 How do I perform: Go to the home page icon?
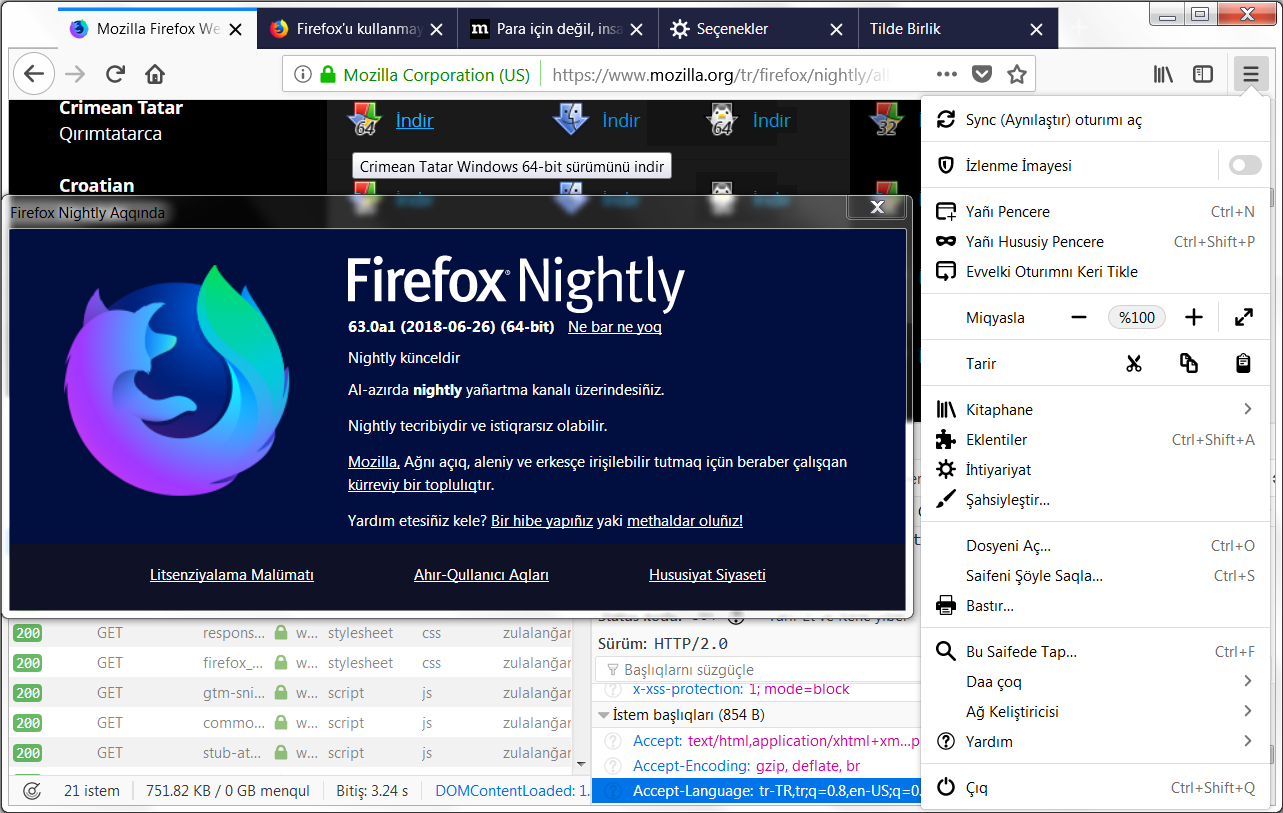click(x=155, y=74)
